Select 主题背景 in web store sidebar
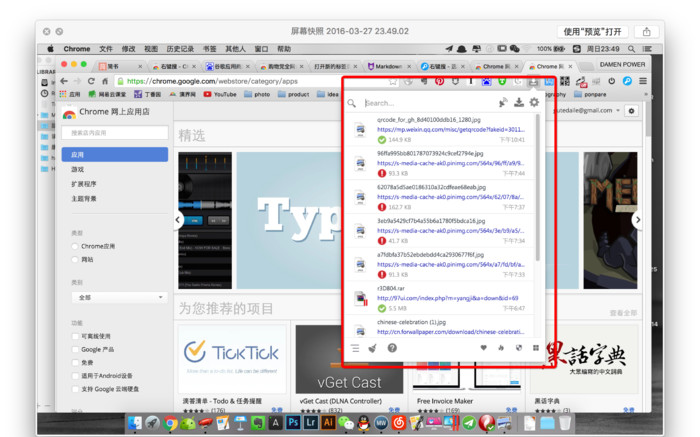700x437 pixels. click(x=83, y=199)
